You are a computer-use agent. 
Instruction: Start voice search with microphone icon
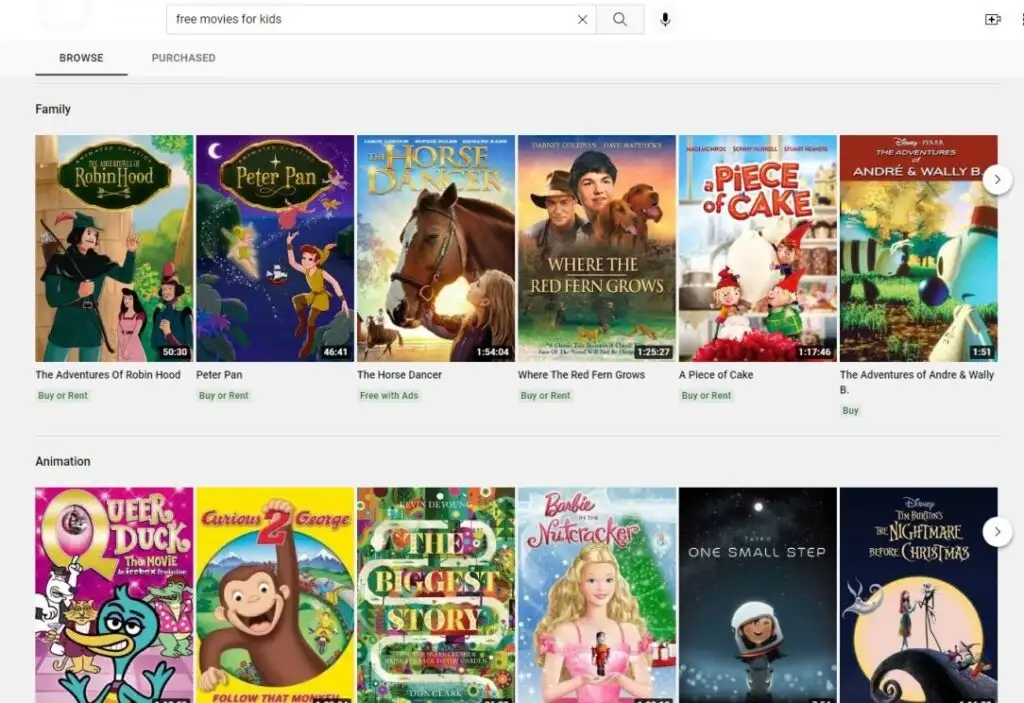pos(665,20)
